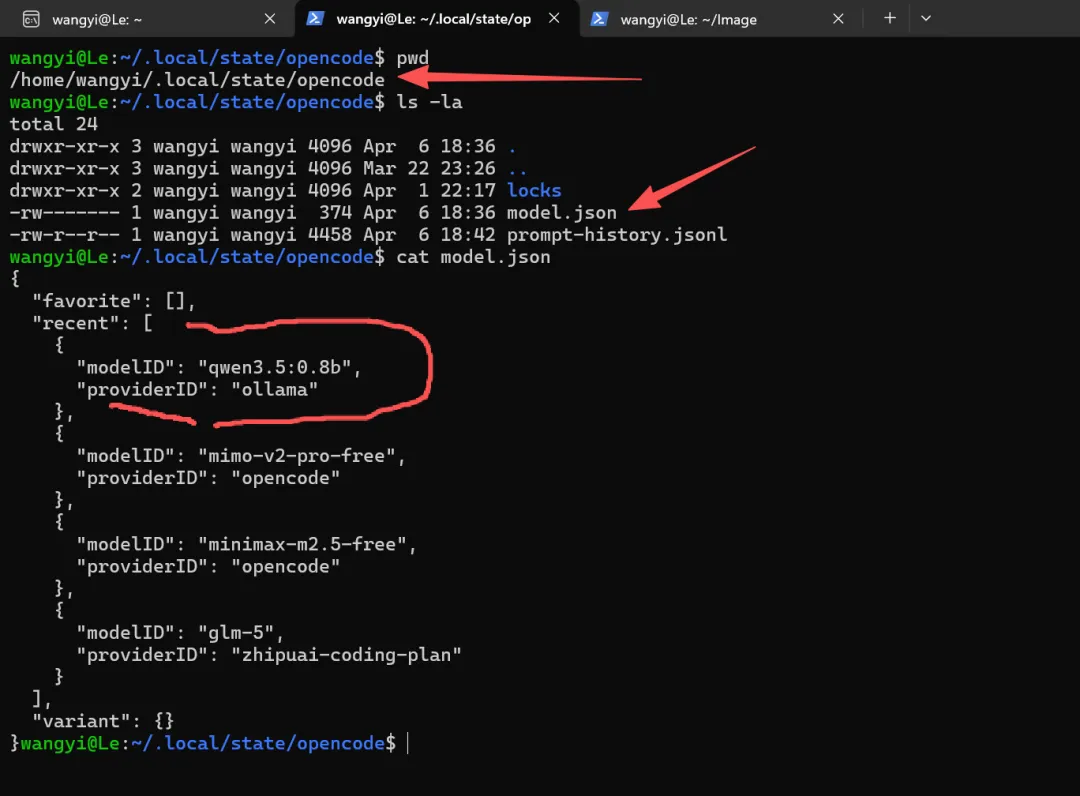Open the new tab profile dropdown chevron
Viewport: 1080px width, 796px height.
click(x=926, y=19)
